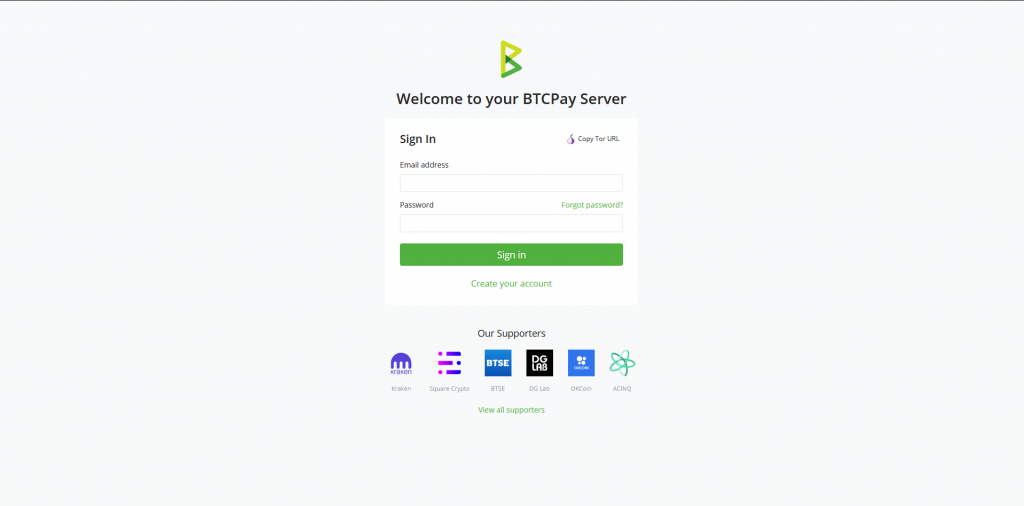The width and height of the screenshot is (1024, 506).
Task: Open the Create your account link
Action: pyautogui.click(x=511, y=283)
